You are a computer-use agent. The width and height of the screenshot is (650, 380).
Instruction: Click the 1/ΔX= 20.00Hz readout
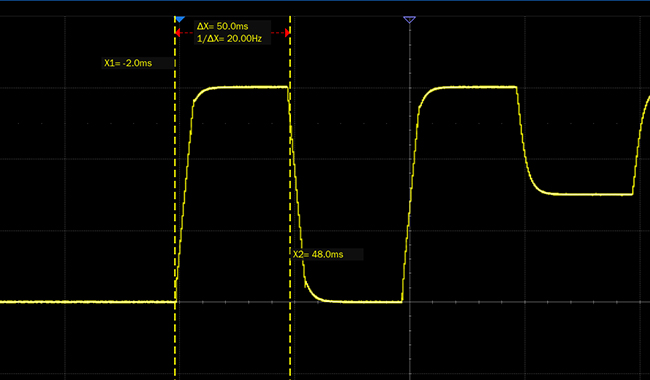coord(229,39)
